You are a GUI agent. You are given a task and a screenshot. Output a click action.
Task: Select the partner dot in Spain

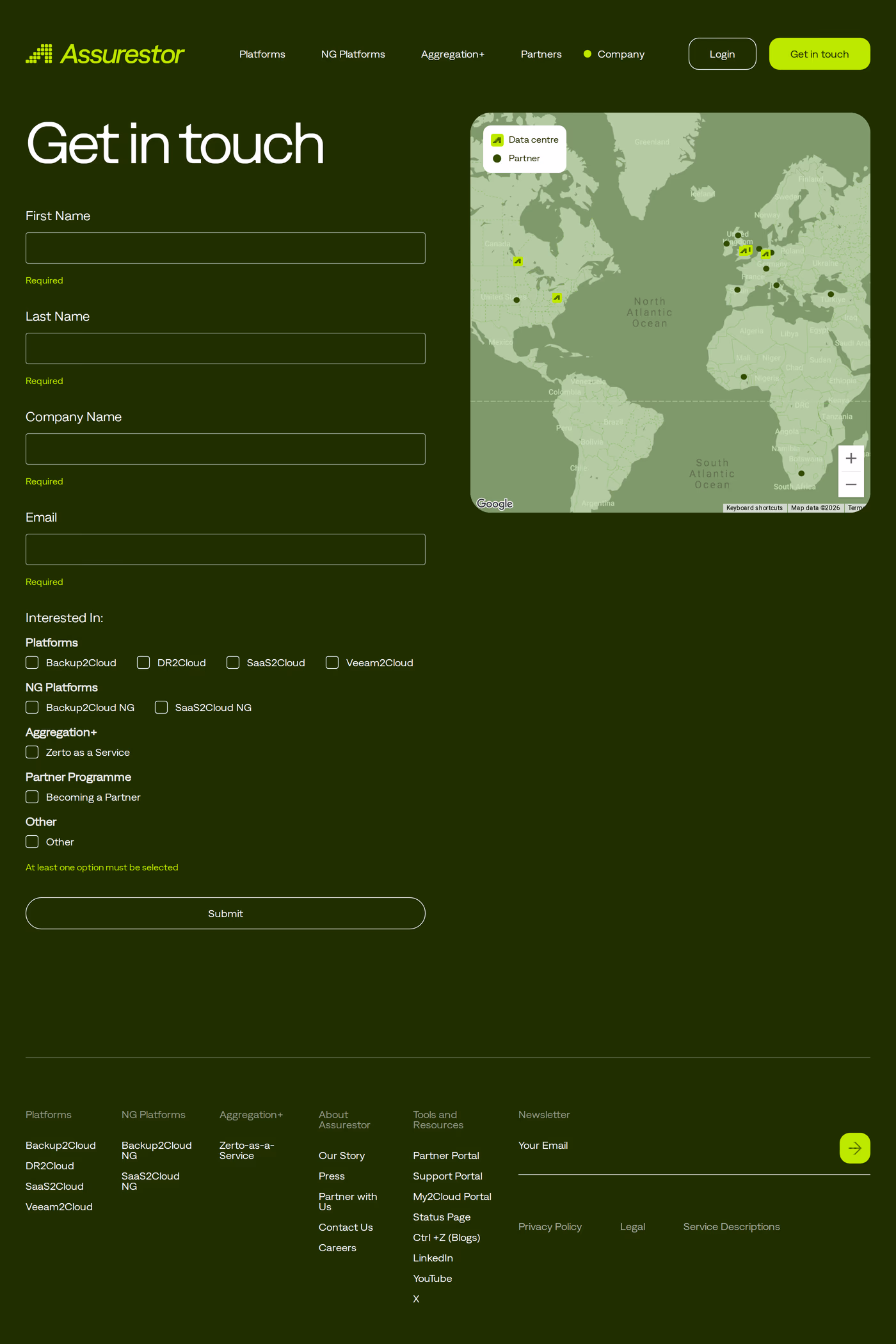[737, 290]
